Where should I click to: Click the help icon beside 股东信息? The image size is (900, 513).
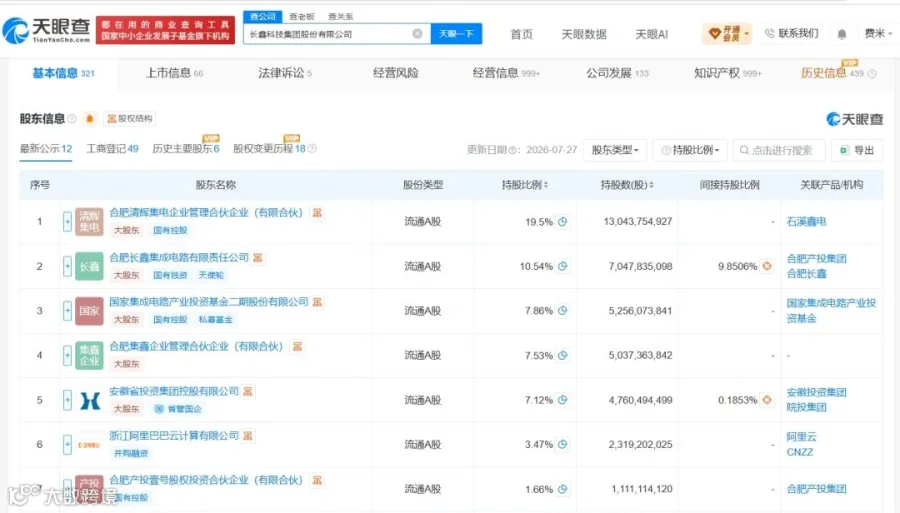click(x=72, y=119)
